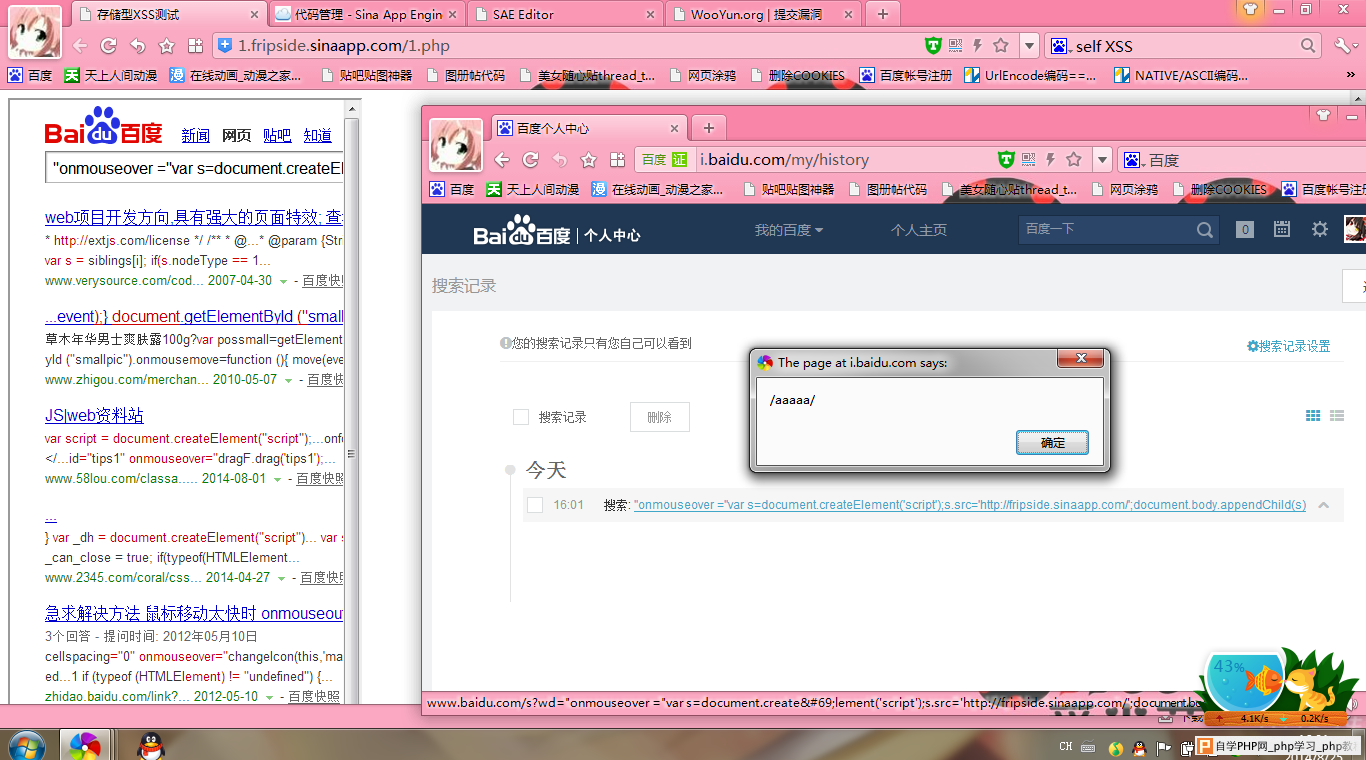Image resolution: width=1366 pixels, height=760 pixels.
Task: Go back in Baidu personal center window
Action: click(x=502, y=160)
